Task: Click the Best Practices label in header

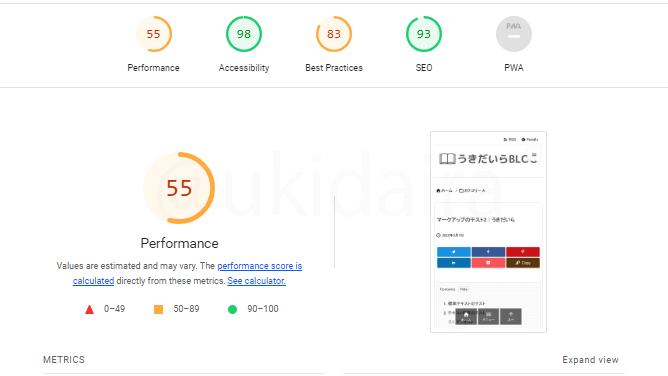Action: [334, 68]
